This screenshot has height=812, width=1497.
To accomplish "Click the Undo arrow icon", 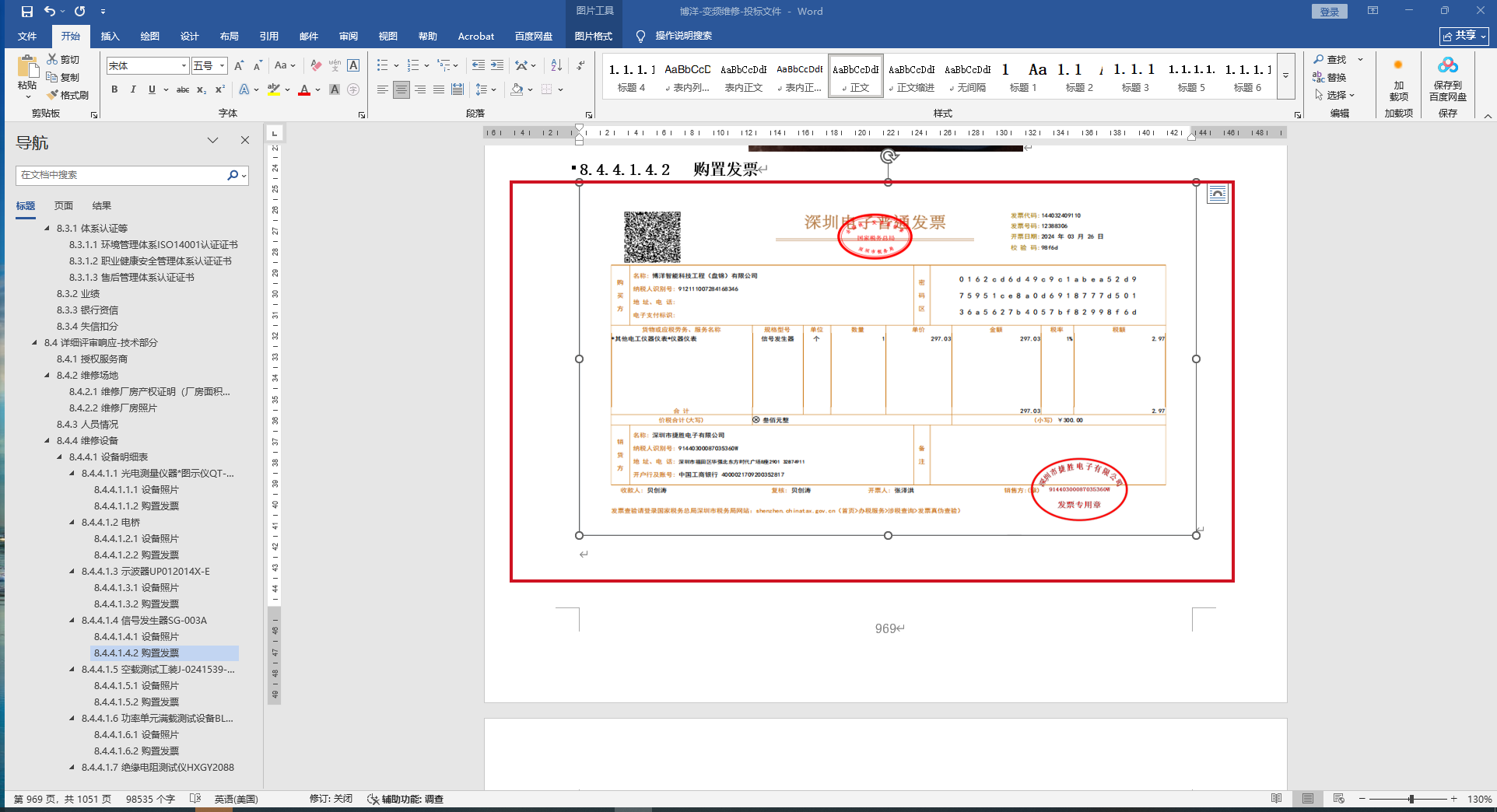I will [x=50, y=12].
